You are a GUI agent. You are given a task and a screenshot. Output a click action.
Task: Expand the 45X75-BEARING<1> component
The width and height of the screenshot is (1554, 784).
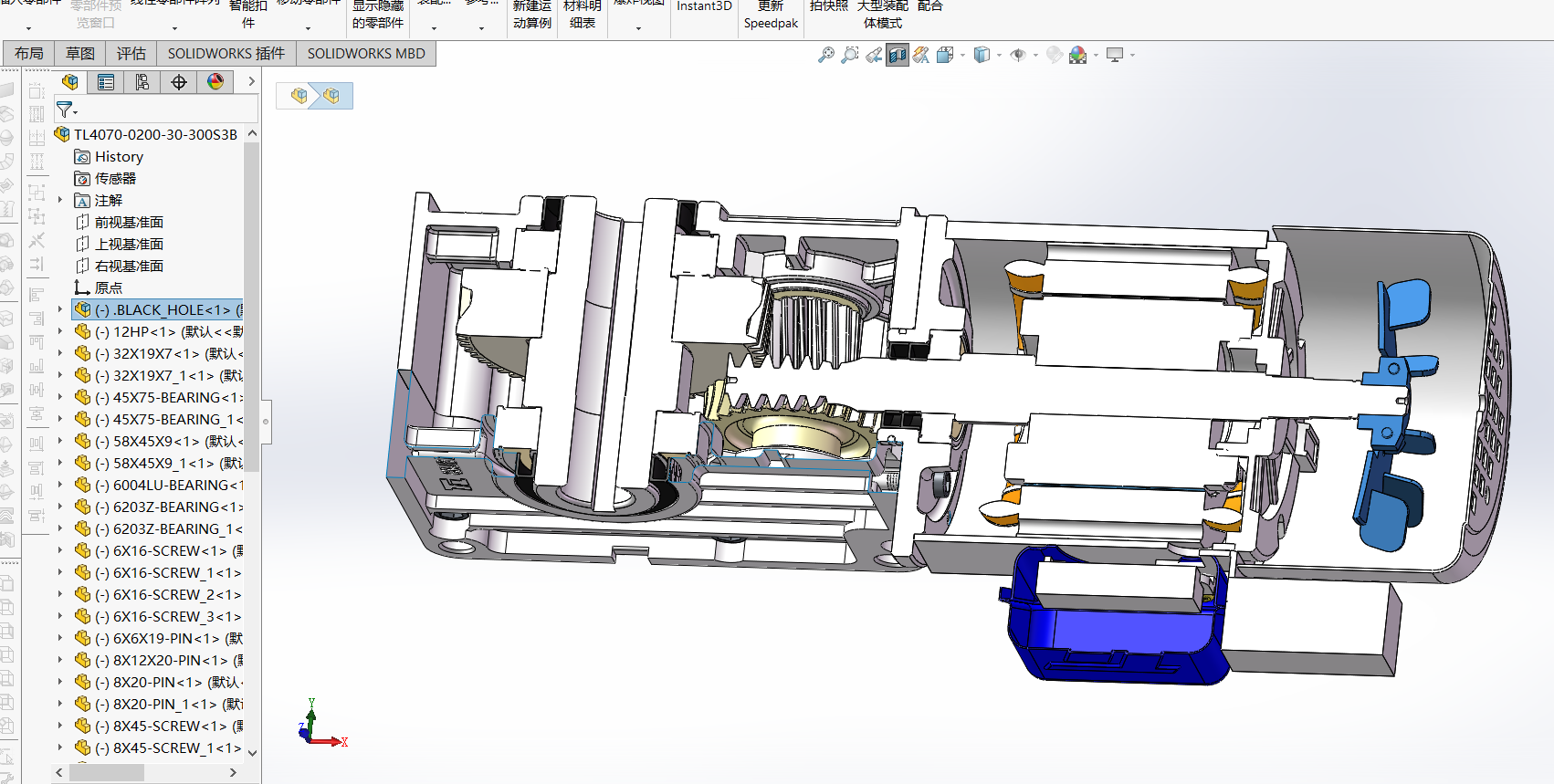point(60,397)
